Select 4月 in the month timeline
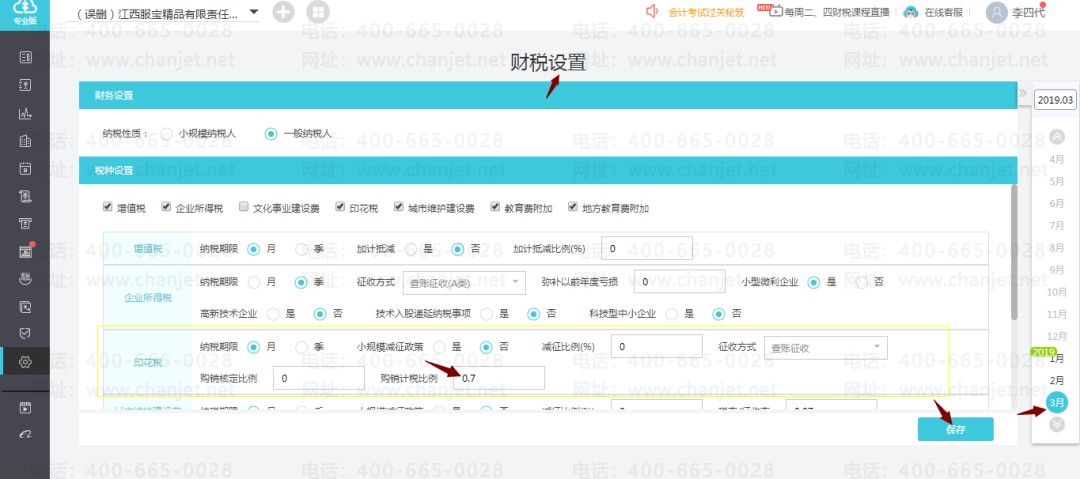 (x=1056, y=159)
